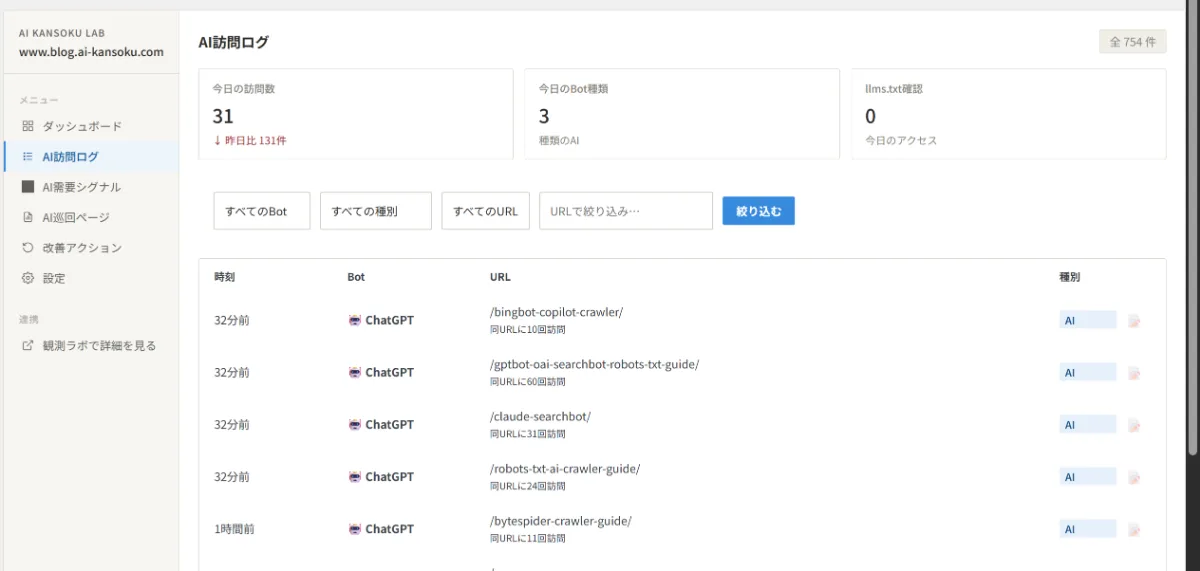This screenshot has width=1200, height=571.
Task: Click AI badge in gptbot-oai-searchbot row
Action: tap(1088, 372)
